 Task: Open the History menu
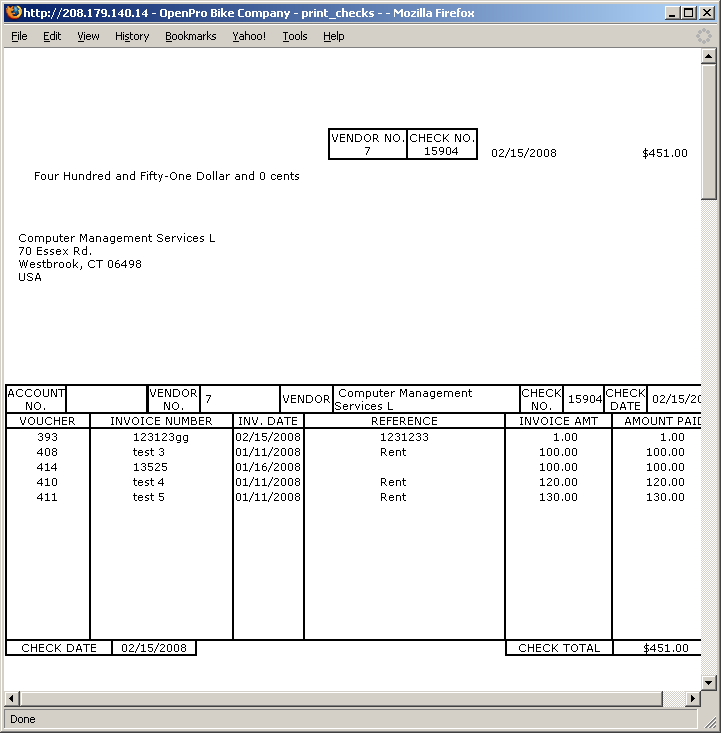tap(132, 36)
